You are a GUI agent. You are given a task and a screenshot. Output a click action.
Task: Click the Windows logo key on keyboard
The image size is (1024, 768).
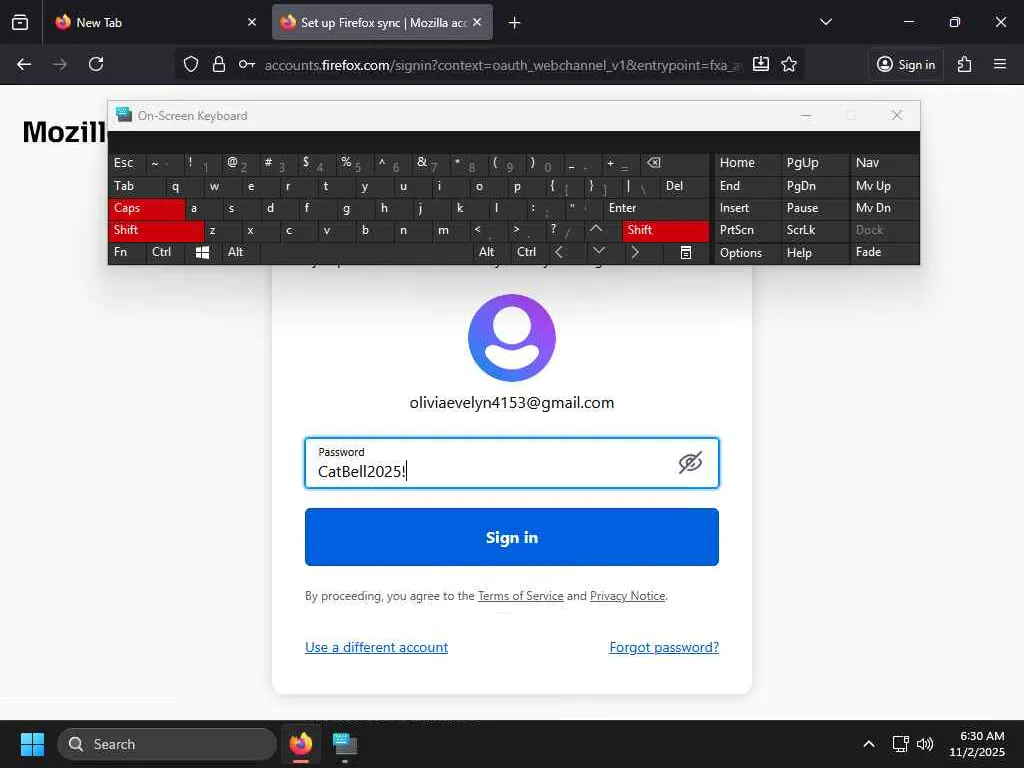202,252
